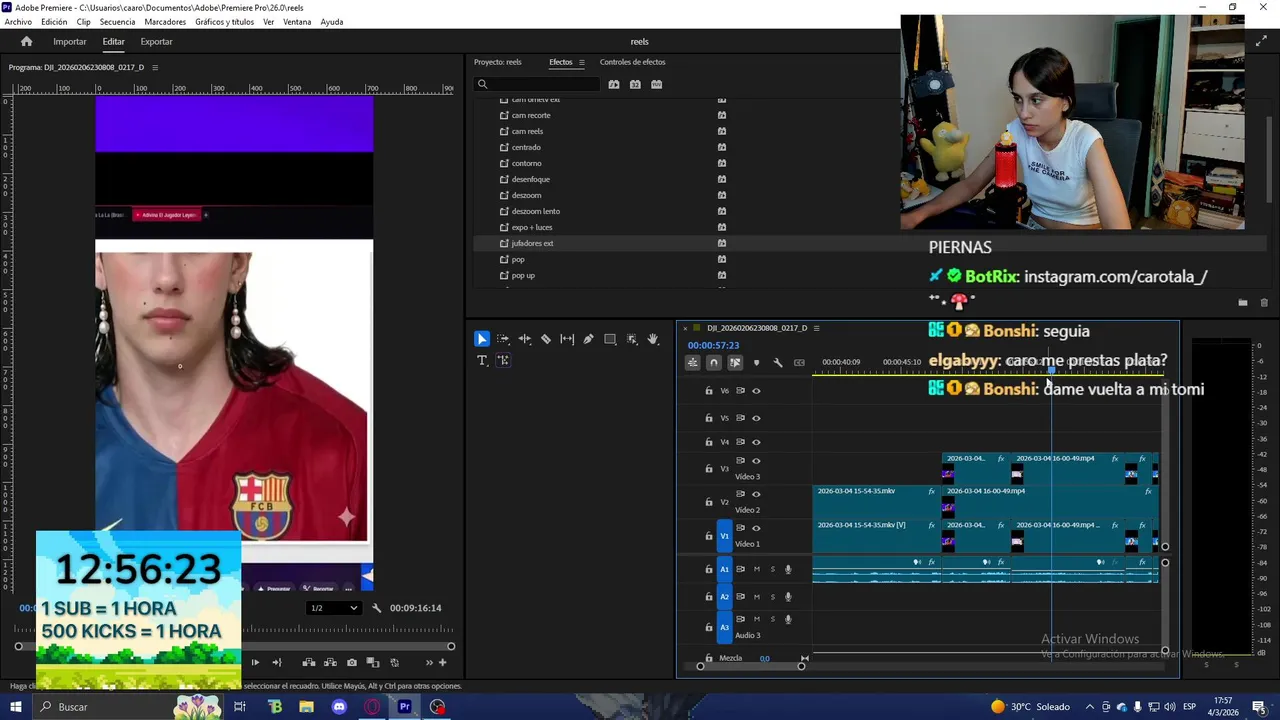Open the 1/2 playback resolution dropdown

(x=334, y=608)
